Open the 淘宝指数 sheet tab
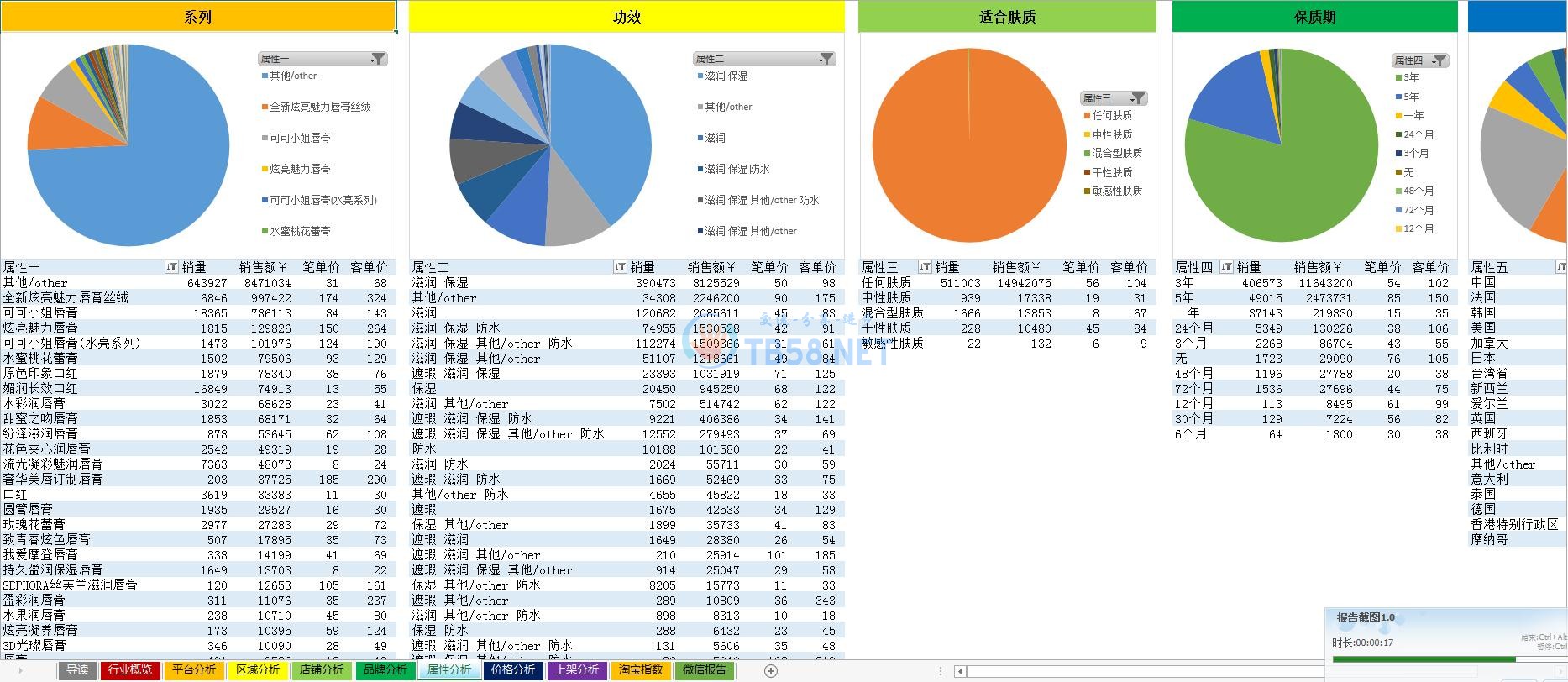 click(641, 670)
